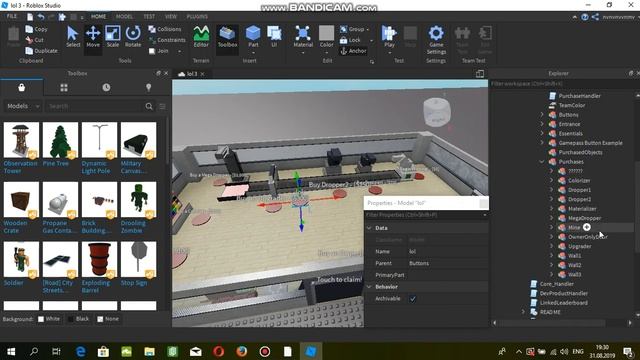Pick the Rotate tool
This screenshot has width=640, height=360.
click(133, 37)
